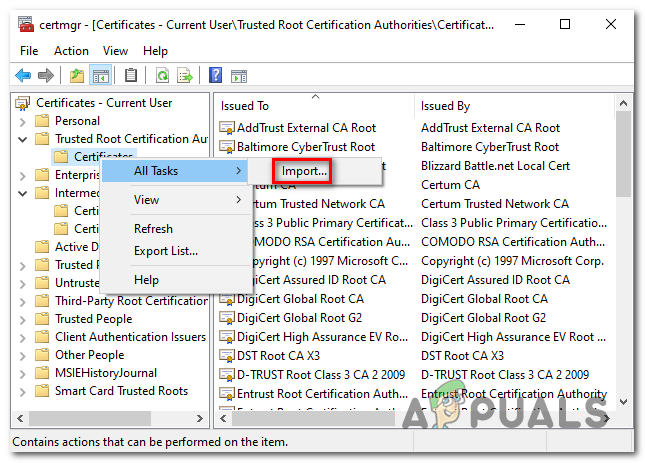Image resolution: width=645 pixels, height=463 pixels.
Task: Click the DST Root CA X3 certificate icon
Action: click(x=227, y=356)
